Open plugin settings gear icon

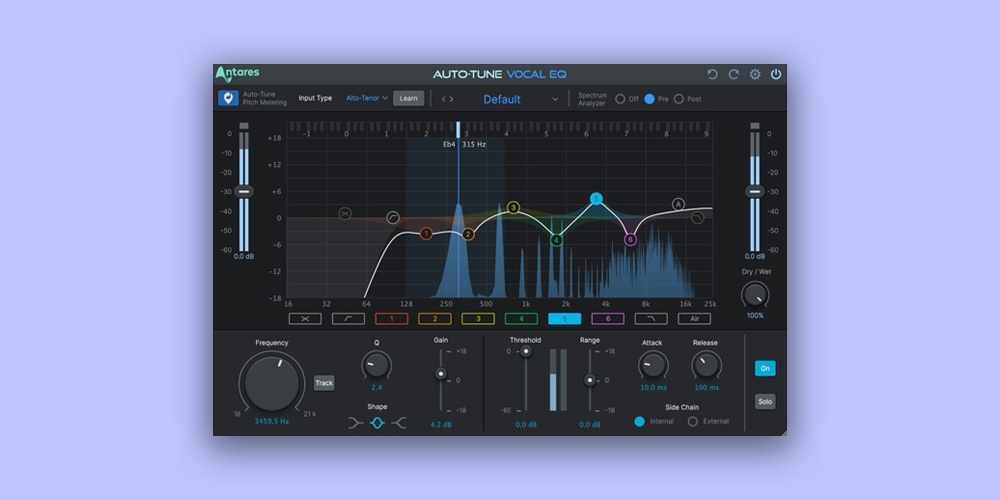pyautogui.click(x=755, y=75)
